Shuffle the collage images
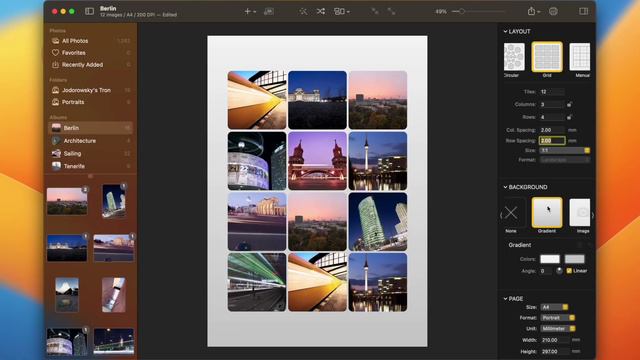 321,11
